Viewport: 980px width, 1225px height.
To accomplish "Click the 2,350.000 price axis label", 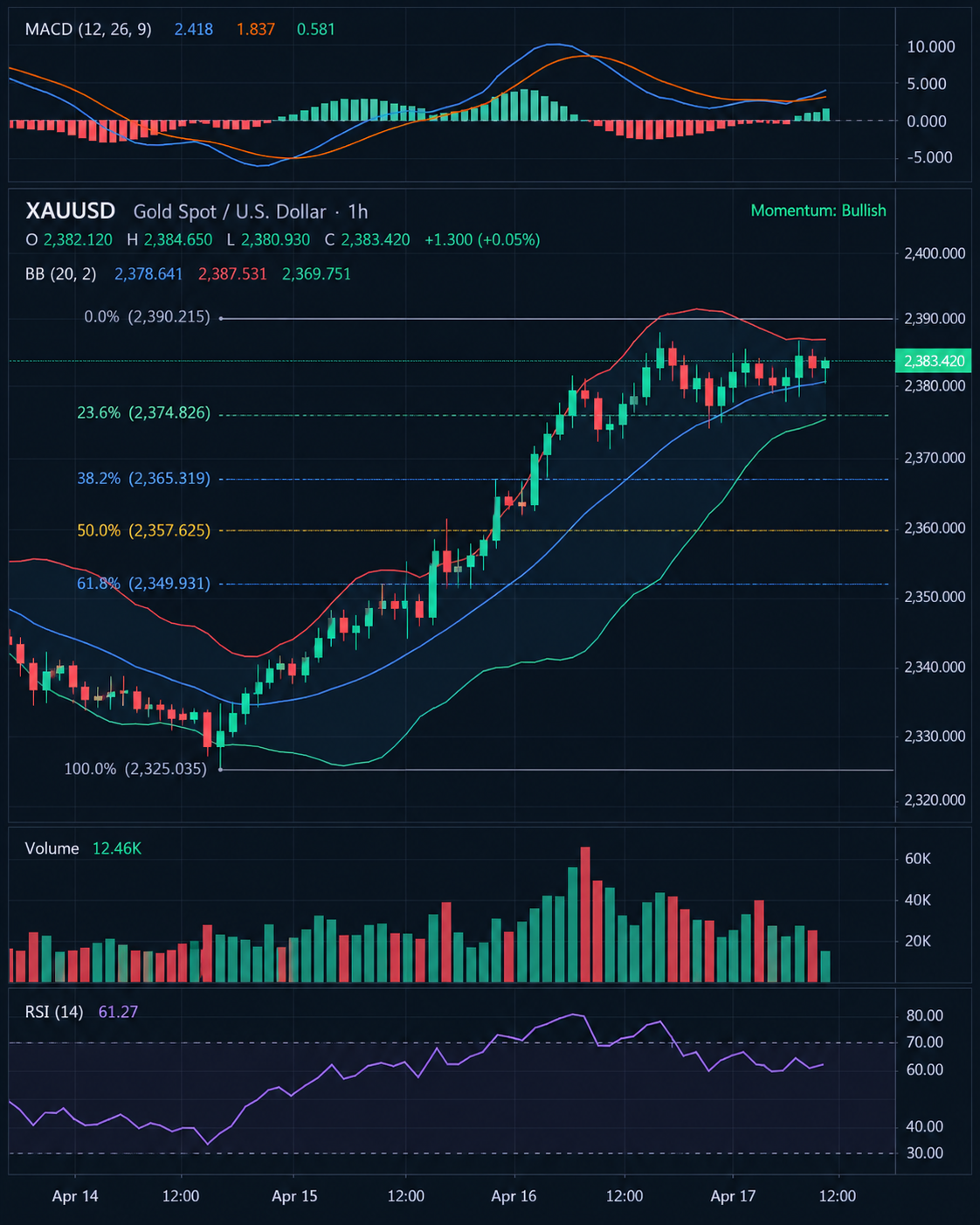I will [935, 597].
